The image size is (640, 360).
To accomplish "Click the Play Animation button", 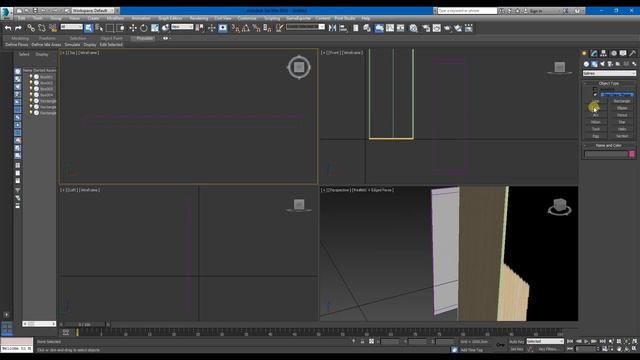I will (586, 341).
